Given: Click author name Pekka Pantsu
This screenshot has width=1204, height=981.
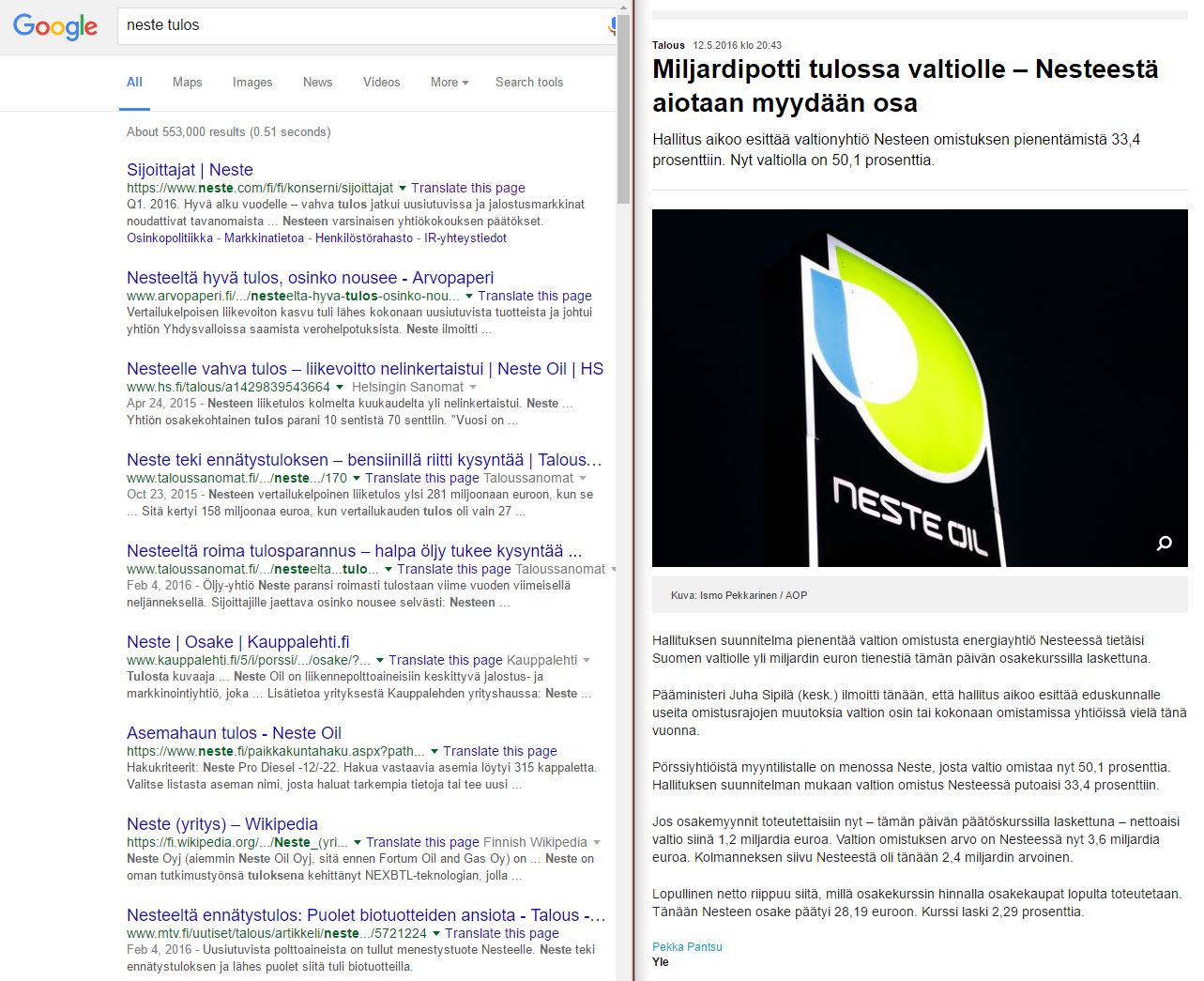Looking at the screenshot, I should click(x=687, y=946).
